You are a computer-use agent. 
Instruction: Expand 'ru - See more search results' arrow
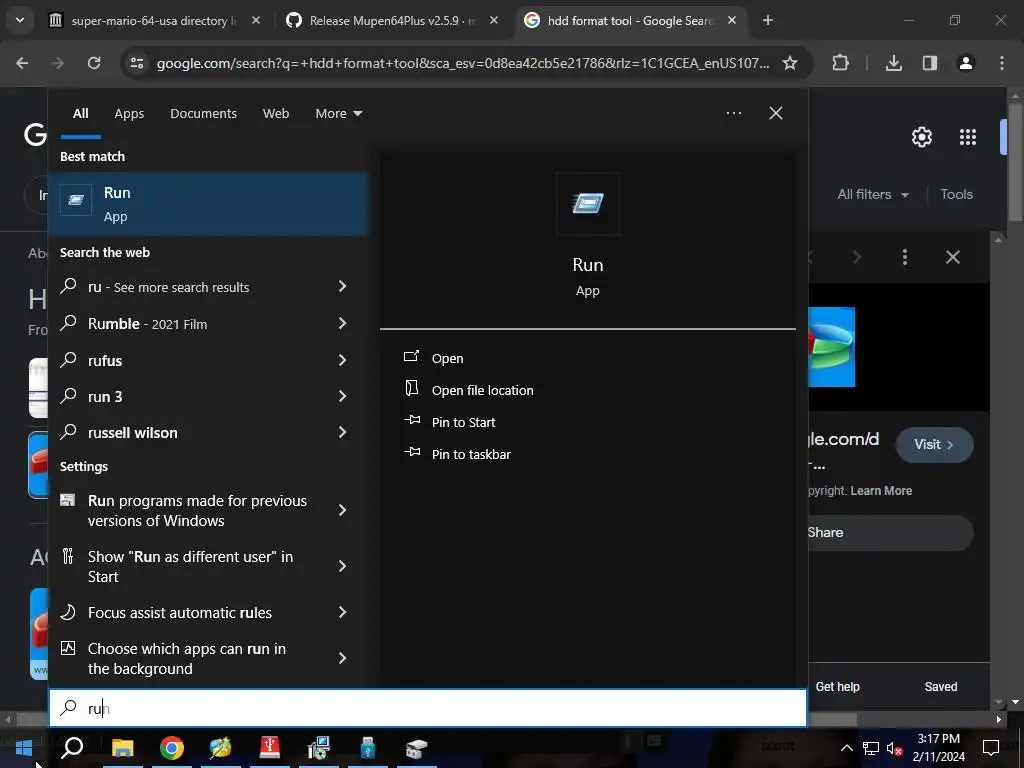342,286
